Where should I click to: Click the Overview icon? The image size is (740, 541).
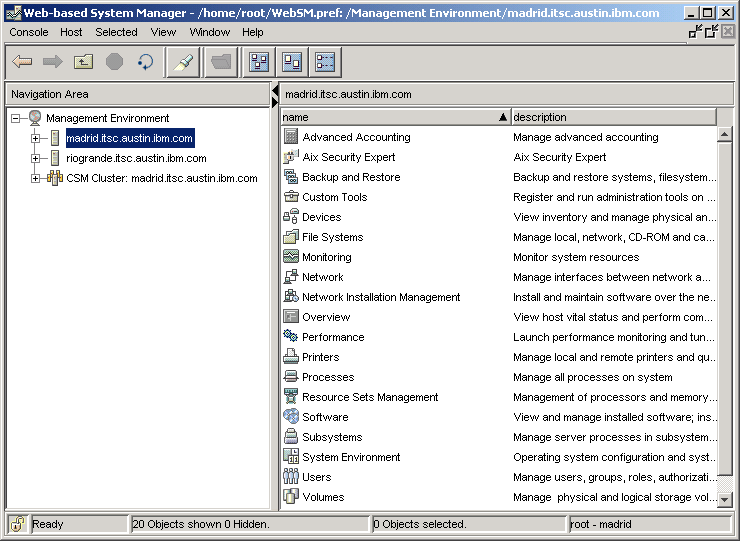(x=291, y=316)
